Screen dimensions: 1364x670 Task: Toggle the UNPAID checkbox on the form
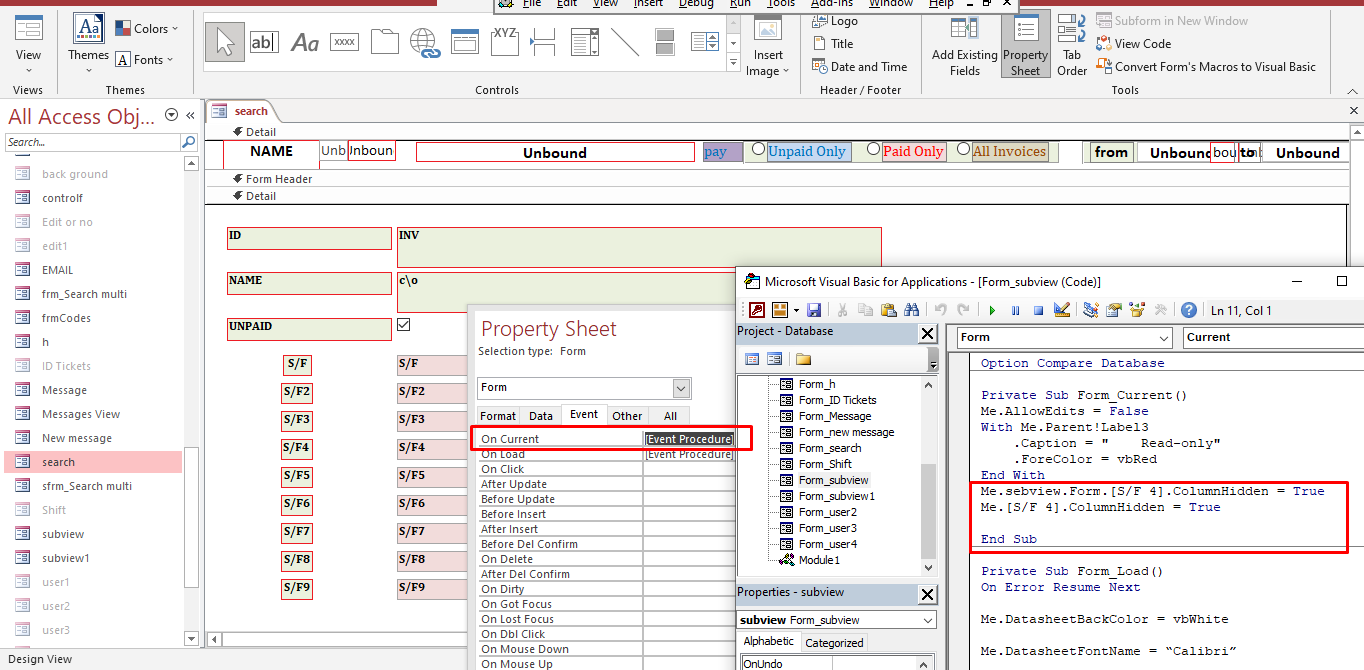tap(404, 325)
